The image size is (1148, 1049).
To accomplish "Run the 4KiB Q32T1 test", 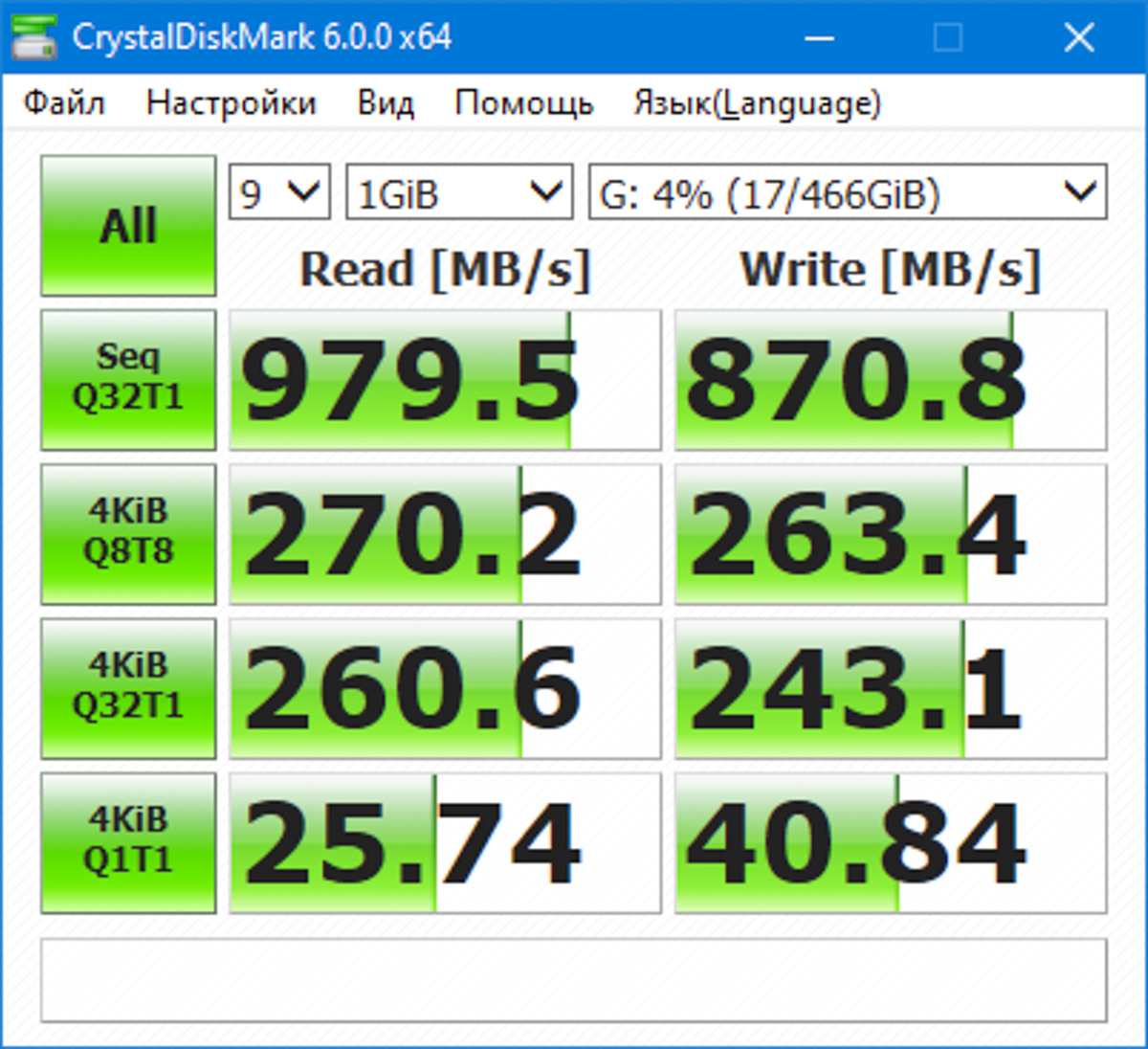I will [128, 688].
